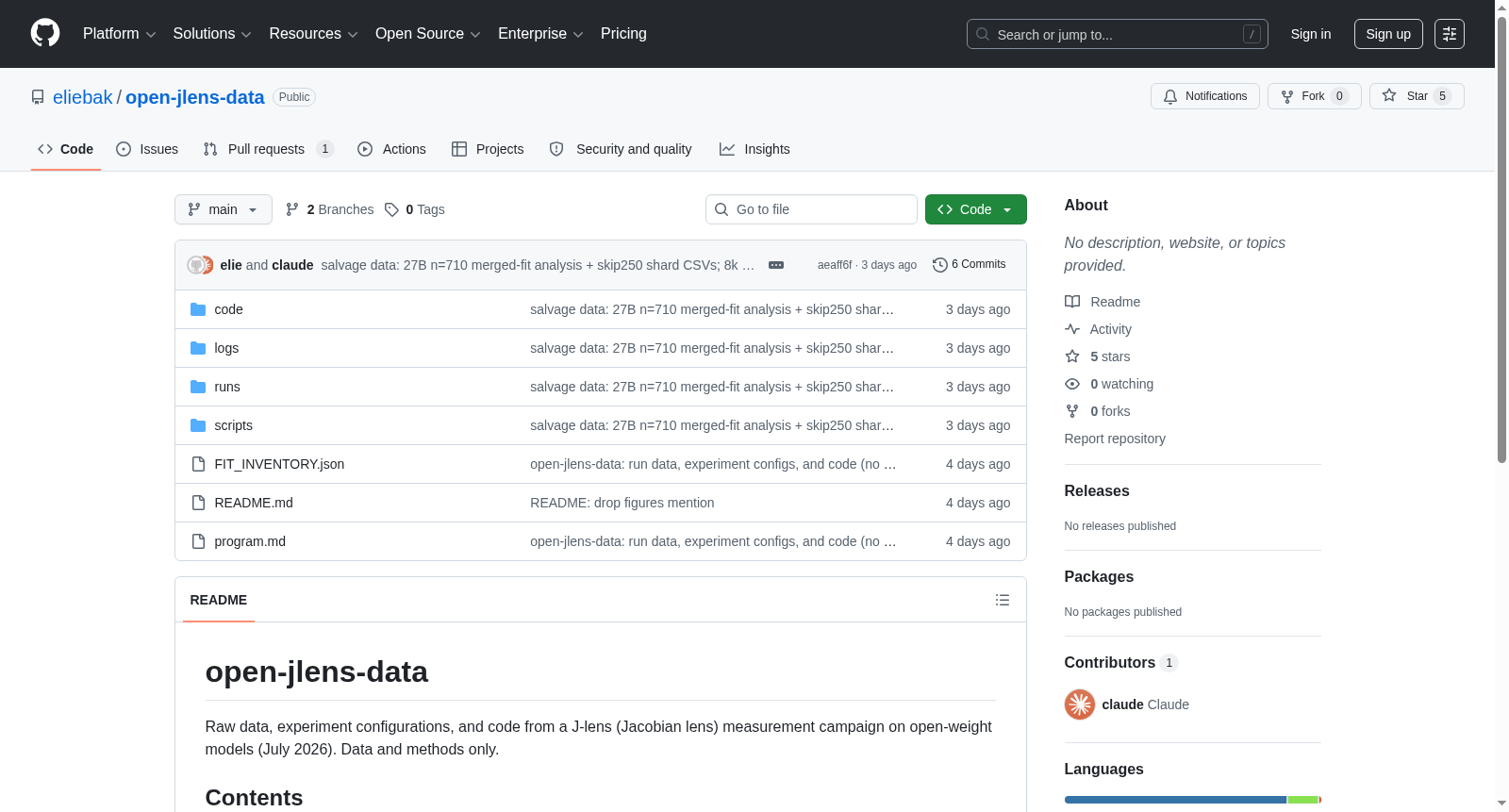Click the stars icon in About

(1072, 356)
